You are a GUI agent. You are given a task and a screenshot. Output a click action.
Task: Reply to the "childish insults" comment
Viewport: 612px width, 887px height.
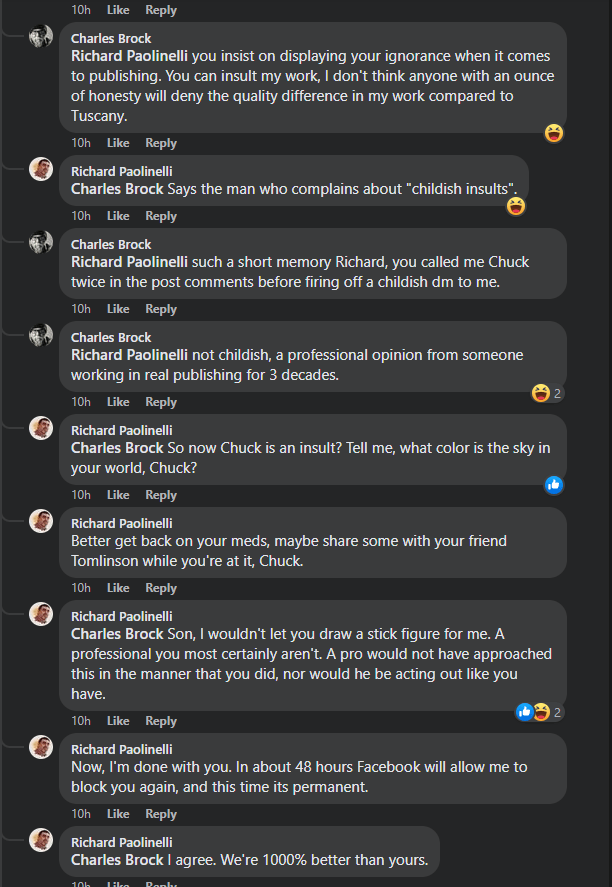pyautogui.click(x=161, y=216)
